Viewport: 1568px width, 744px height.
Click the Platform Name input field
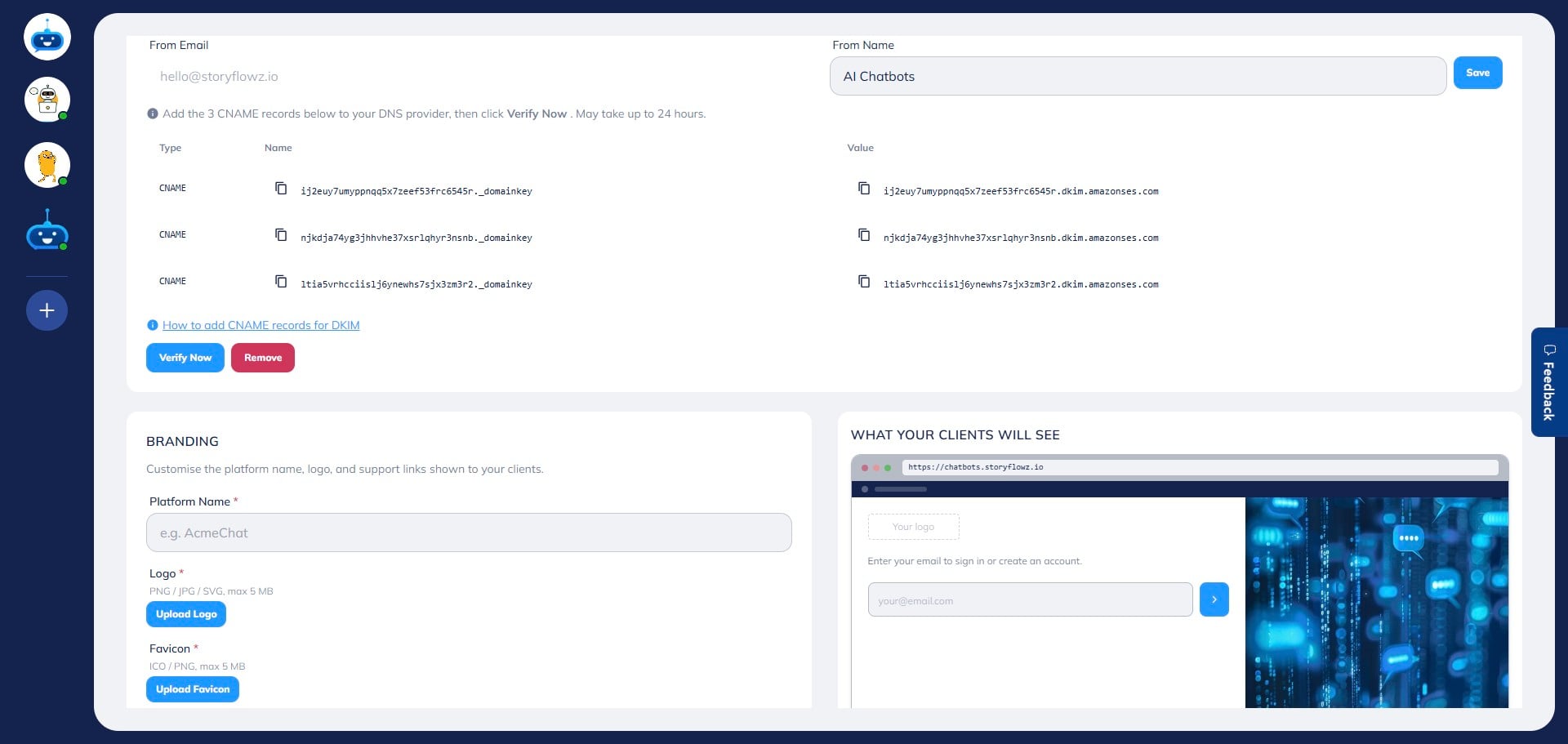[x=469, y=532]
